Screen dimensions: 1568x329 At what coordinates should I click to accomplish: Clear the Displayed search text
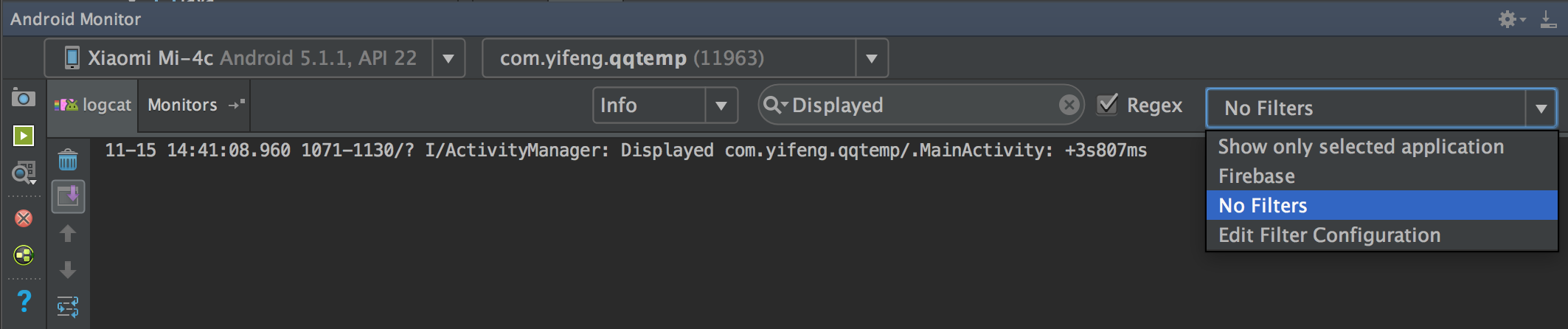pos(1069,105)
